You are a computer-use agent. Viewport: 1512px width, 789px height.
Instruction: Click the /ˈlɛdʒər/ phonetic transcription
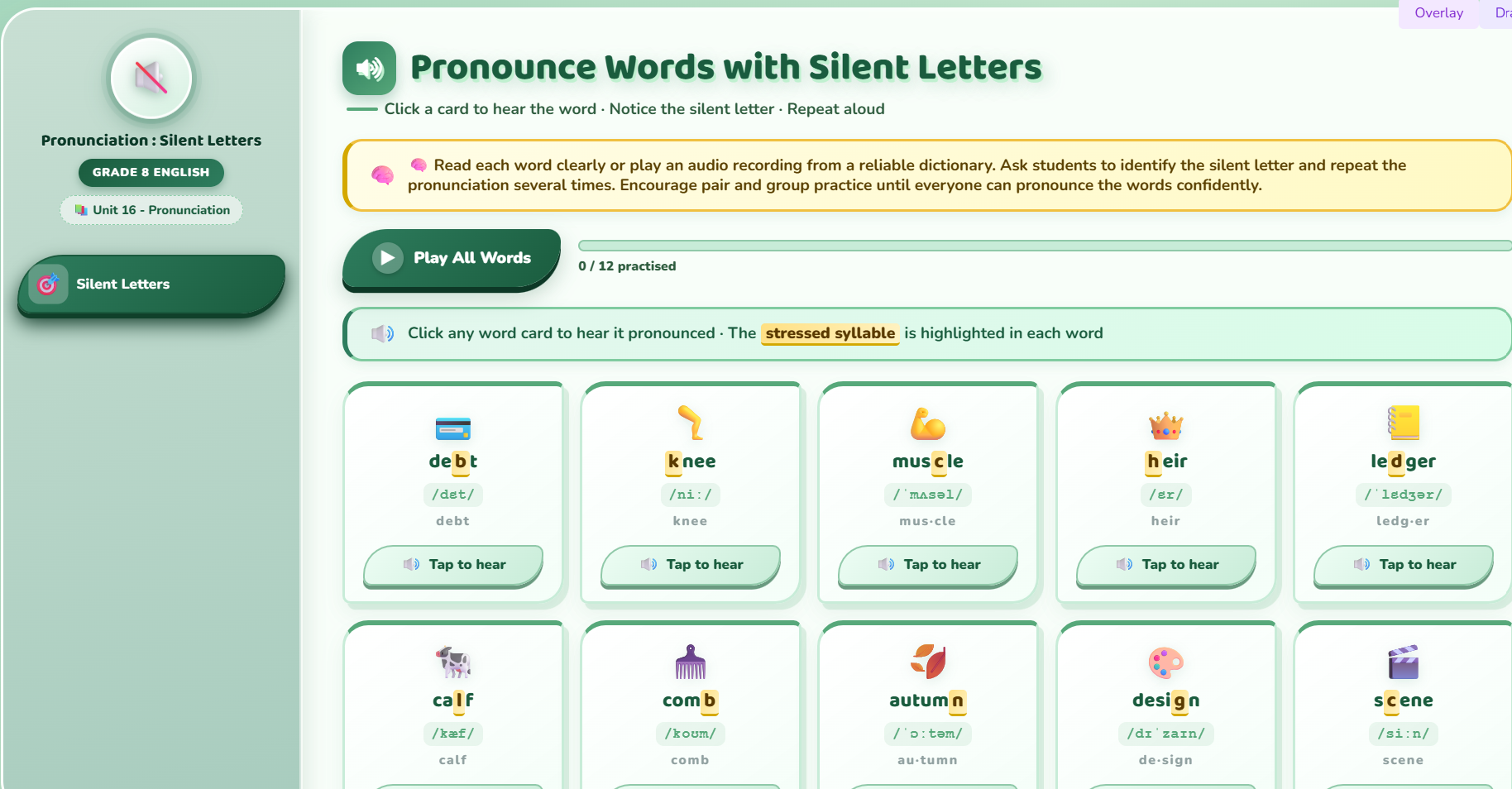click(x=1403, y=495)
